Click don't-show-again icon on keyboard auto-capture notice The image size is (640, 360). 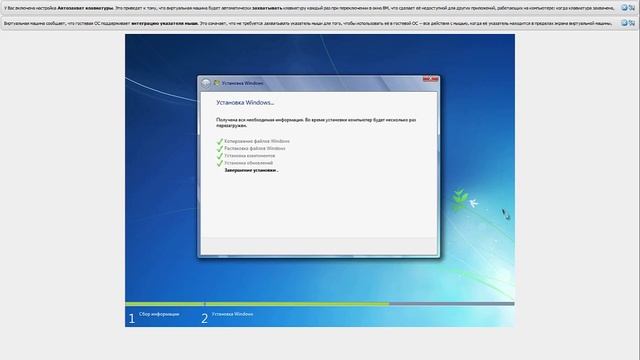click(632, 7)
